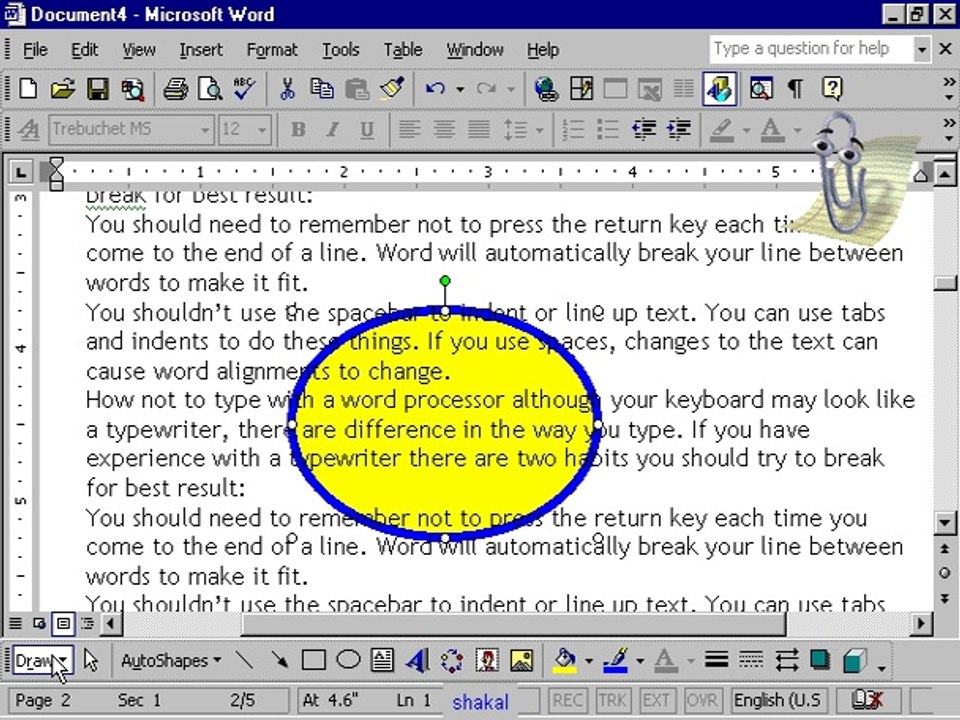Choose the Arrow drawing tool
The image size is (960, 720).
280,660
